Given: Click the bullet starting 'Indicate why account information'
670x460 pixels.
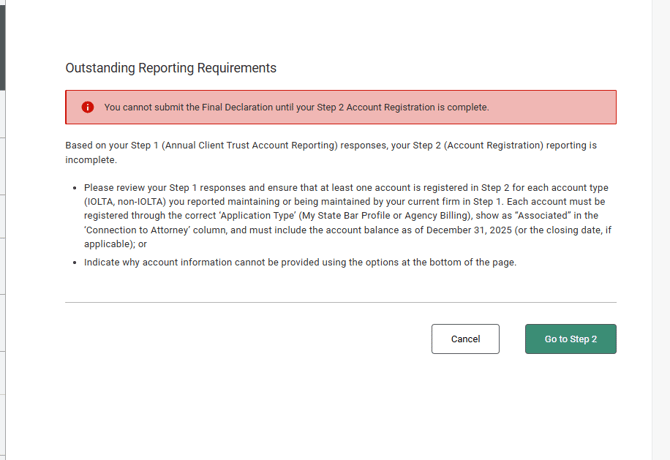Looking at the screenshot, I should tap(300, 263).
